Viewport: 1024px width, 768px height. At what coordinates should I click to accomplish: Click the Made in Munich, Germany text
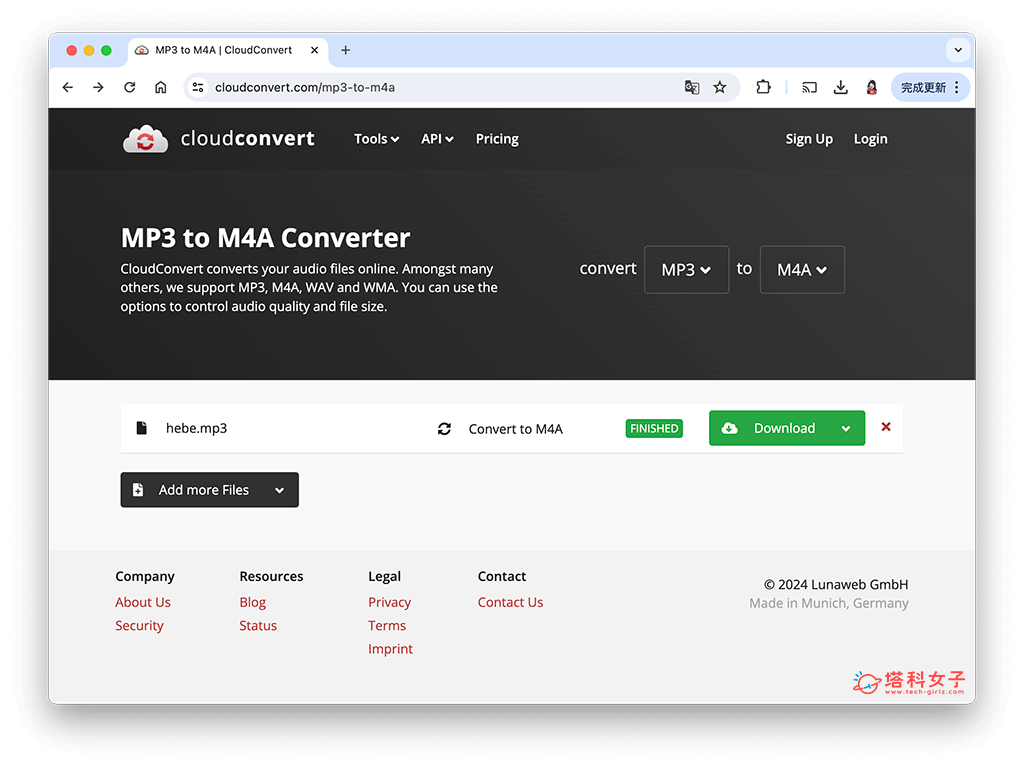click(x=829, y=603)
